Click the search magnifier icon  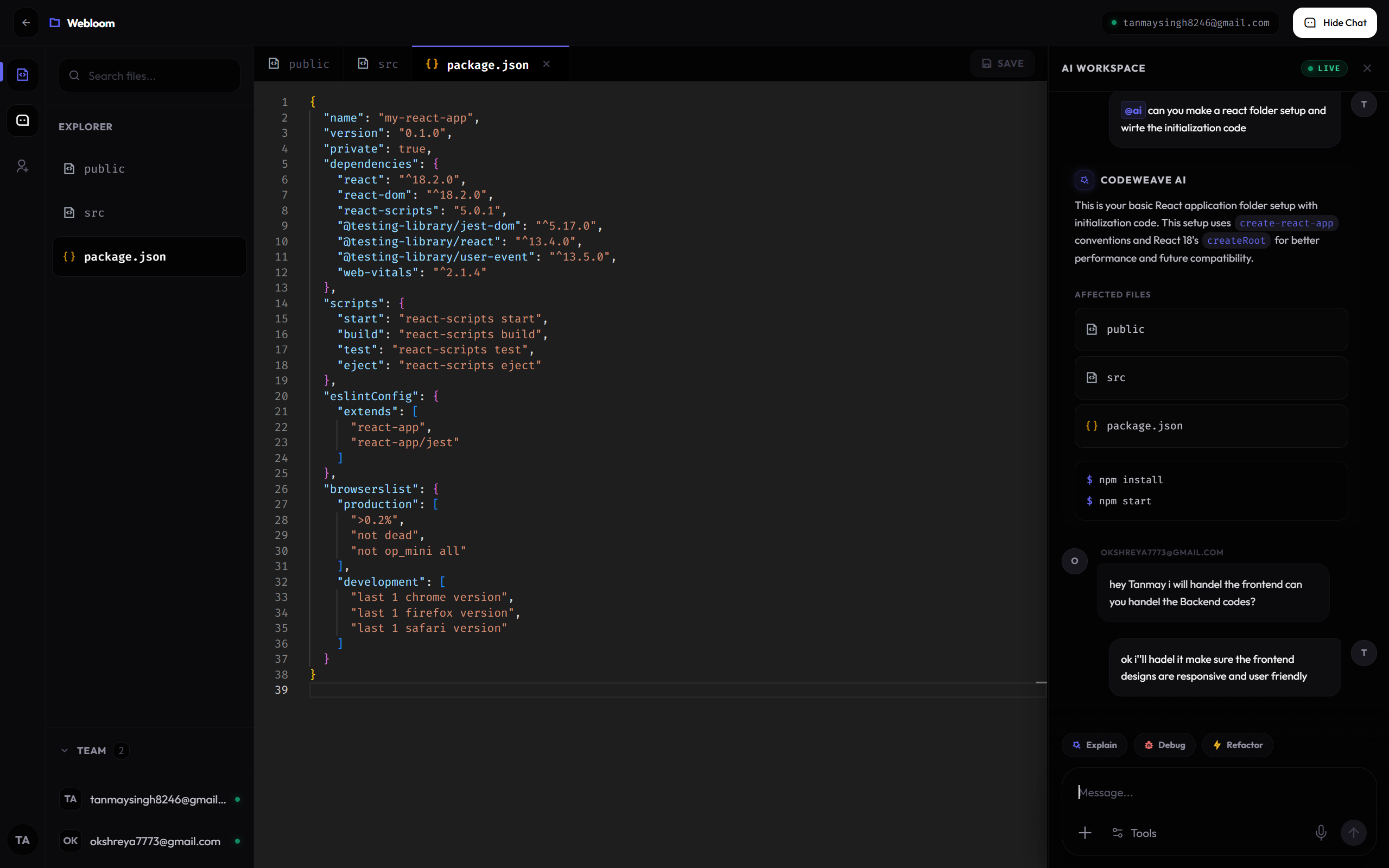pos(74,75)
